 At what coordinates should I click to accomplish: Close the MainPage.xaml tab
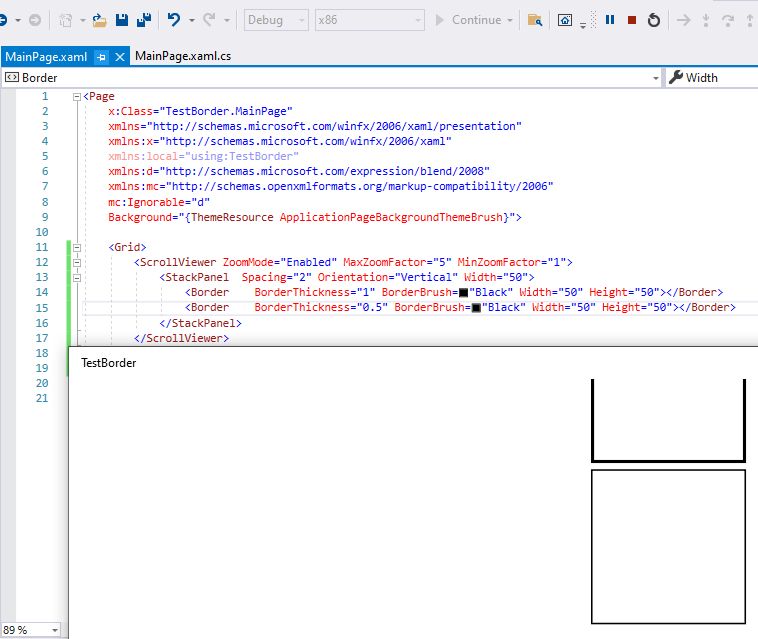click(x=120, y=57)
